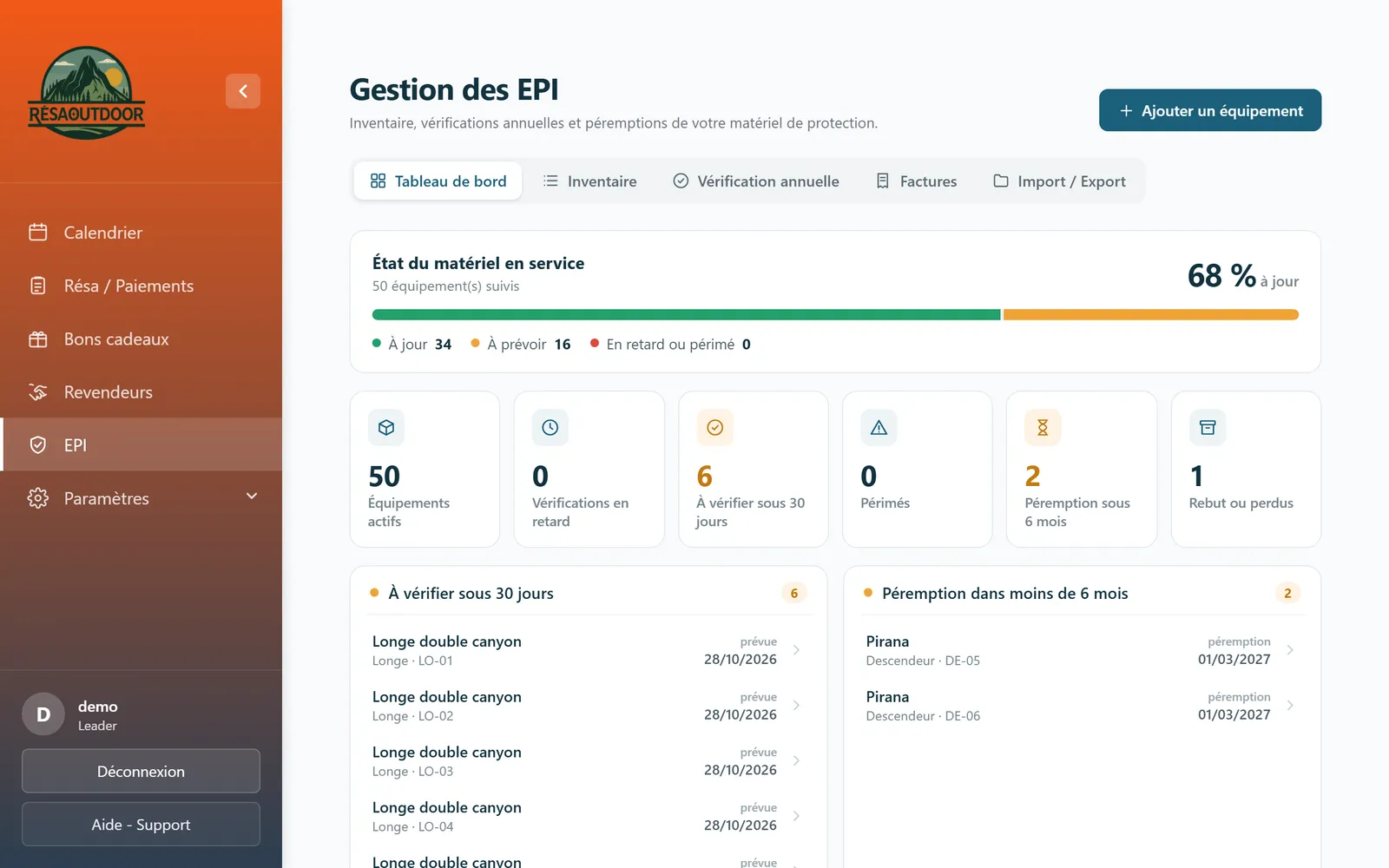This screenshot has height=868, width=1389.
Task: Open Résa / Paiements section
Action: (141, 286)
